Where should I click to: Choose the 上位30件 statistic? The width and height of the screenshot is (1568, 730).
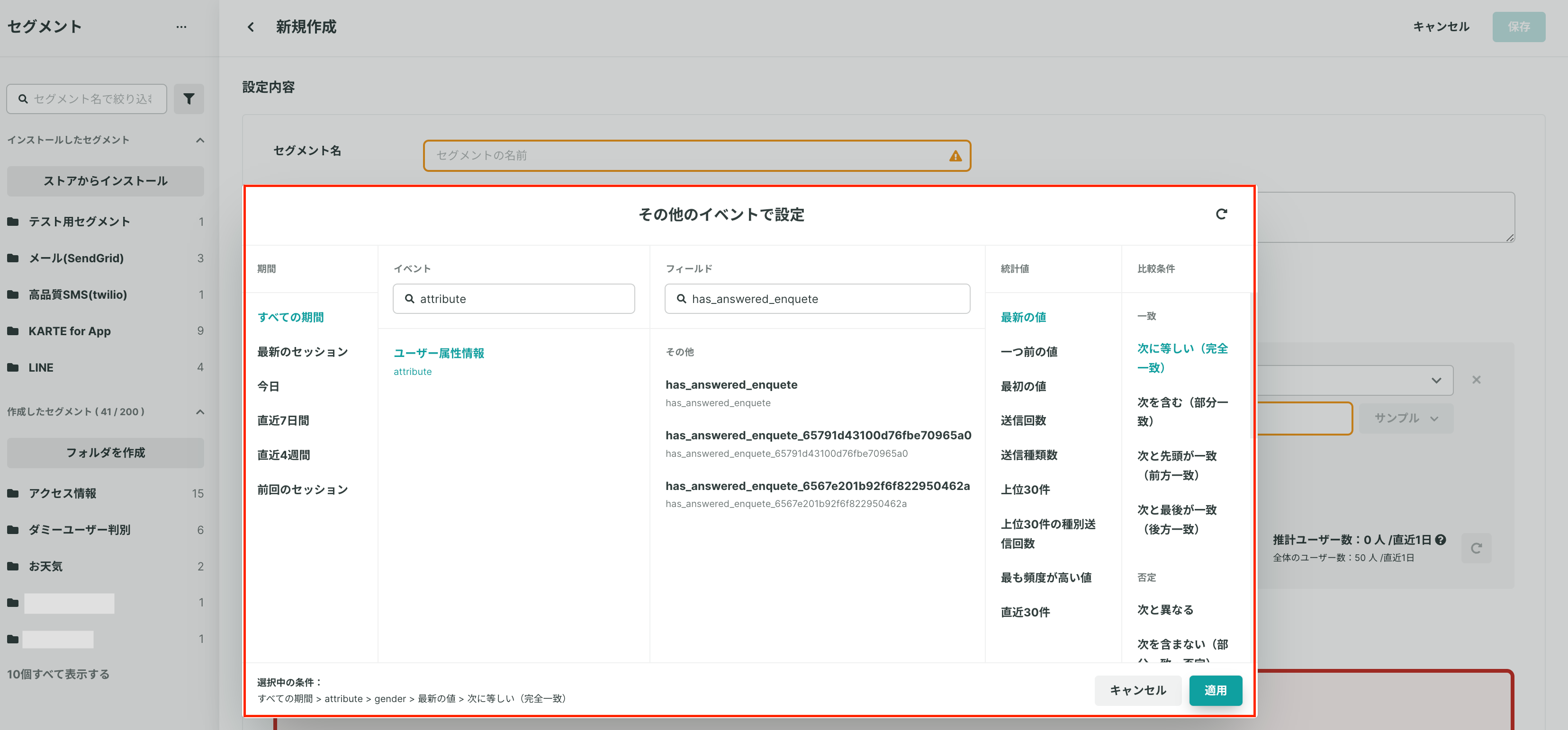point(1025,490)
